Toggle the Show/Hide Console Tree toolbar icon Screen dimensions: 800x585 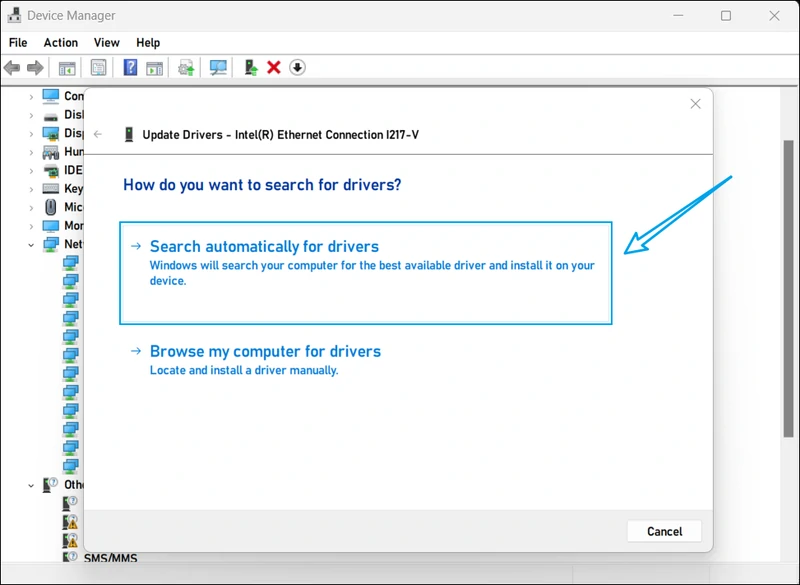(67, 68)
